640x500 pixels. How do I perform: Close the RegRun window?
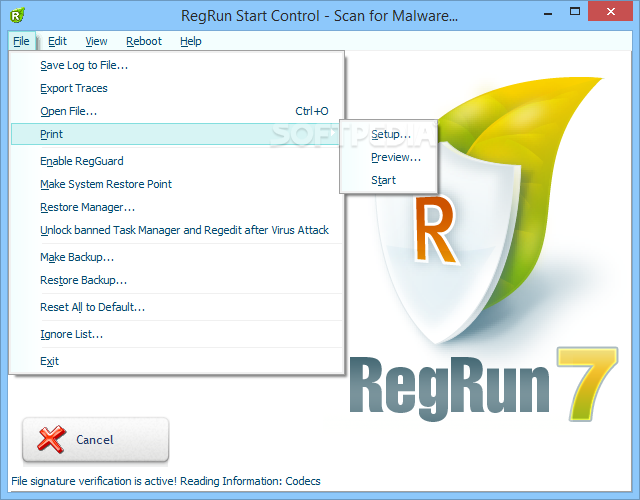point(611,11)
